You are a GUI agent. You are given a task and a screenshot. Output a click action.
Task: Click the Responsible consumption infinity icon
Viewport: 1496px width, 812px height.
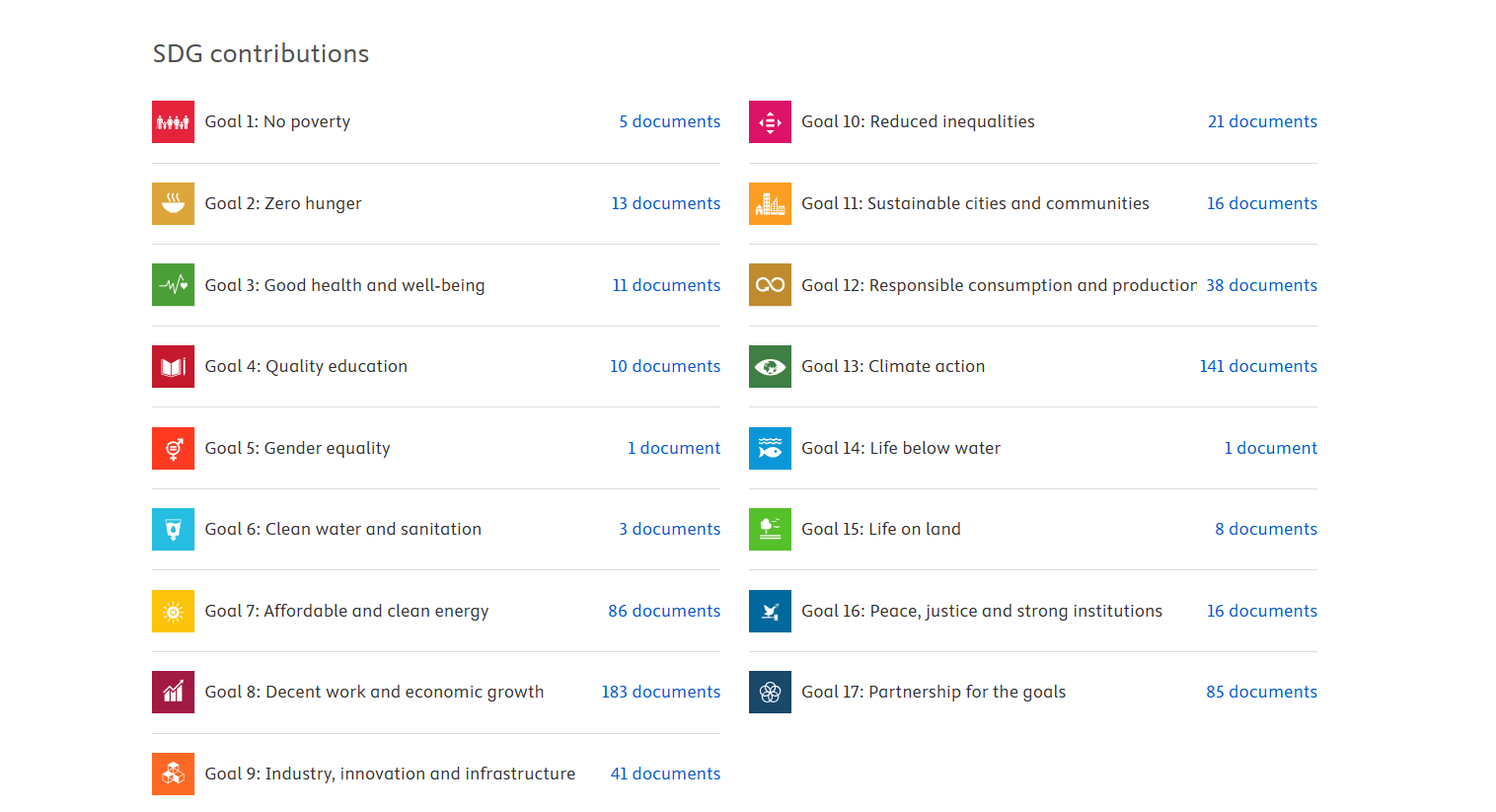(x=770, y=285)
